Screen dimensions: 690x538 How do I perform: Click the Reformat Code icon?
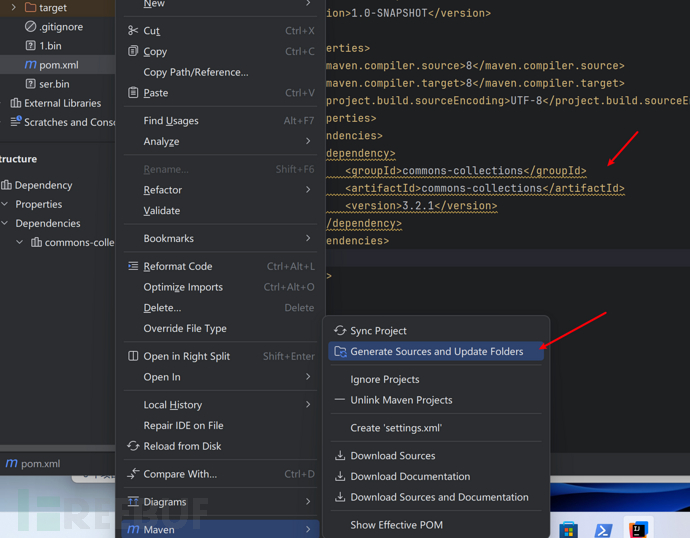133,267
